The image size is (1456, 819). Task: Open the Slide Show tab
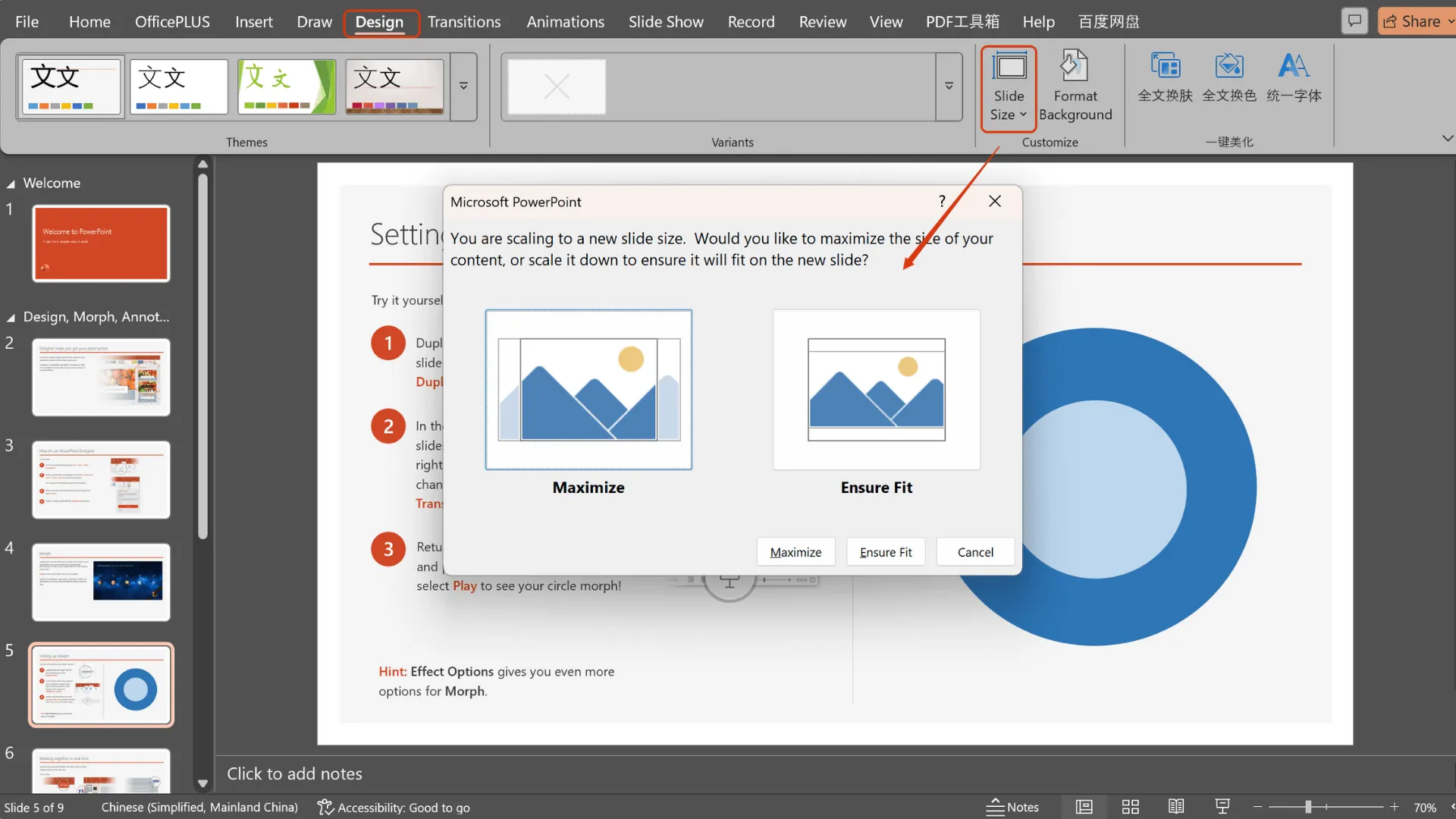click(x=666, y=22)
